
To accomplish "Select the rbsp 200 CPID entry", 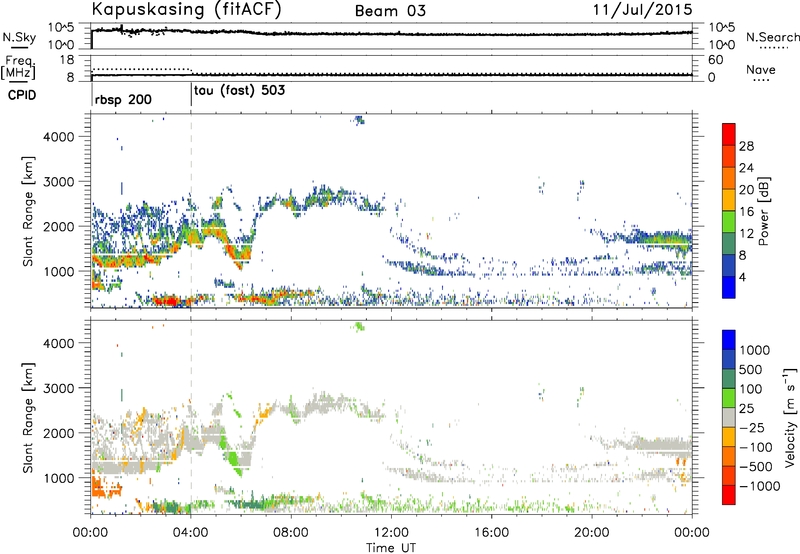I will click(123, 99).
